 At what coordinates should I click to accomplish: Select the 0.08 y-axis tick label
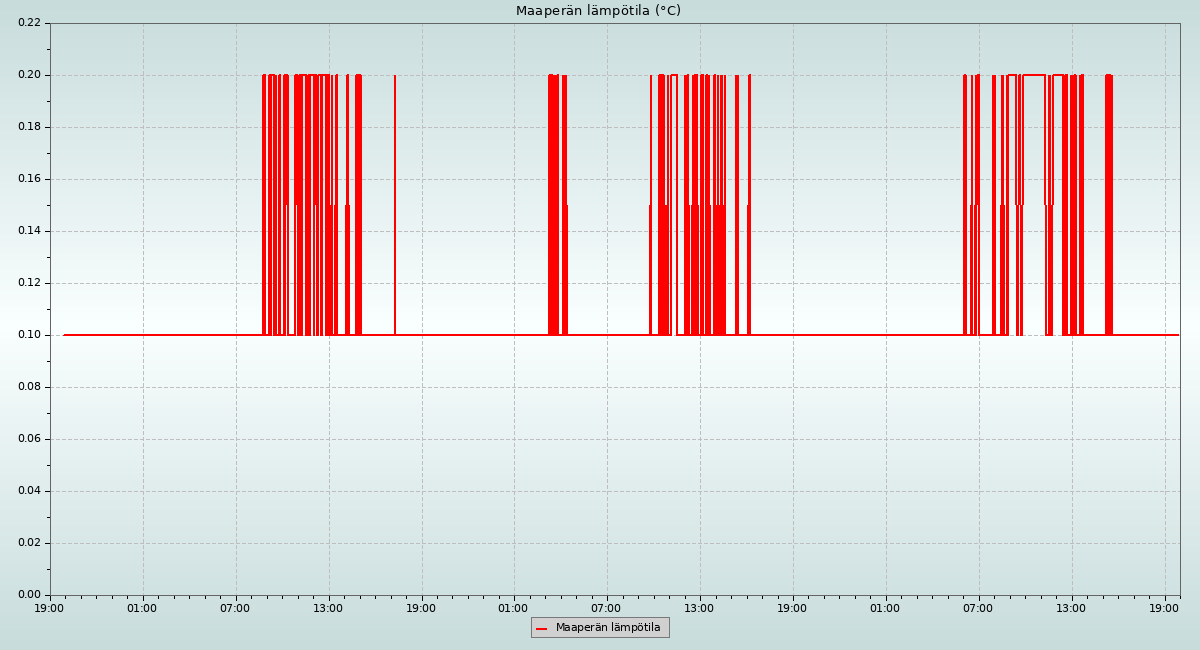coord(29,387)
